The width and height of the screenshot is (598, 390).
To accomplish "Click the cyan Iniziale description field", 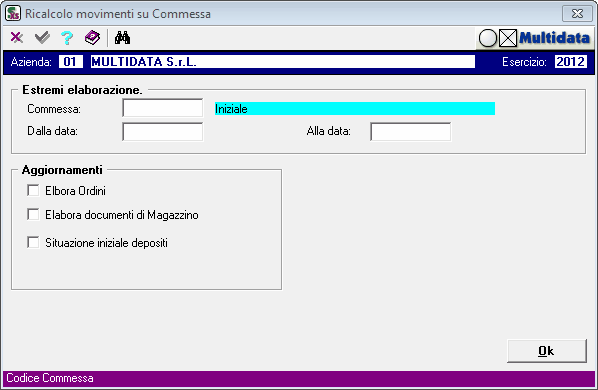I will [x=355, y=109].
